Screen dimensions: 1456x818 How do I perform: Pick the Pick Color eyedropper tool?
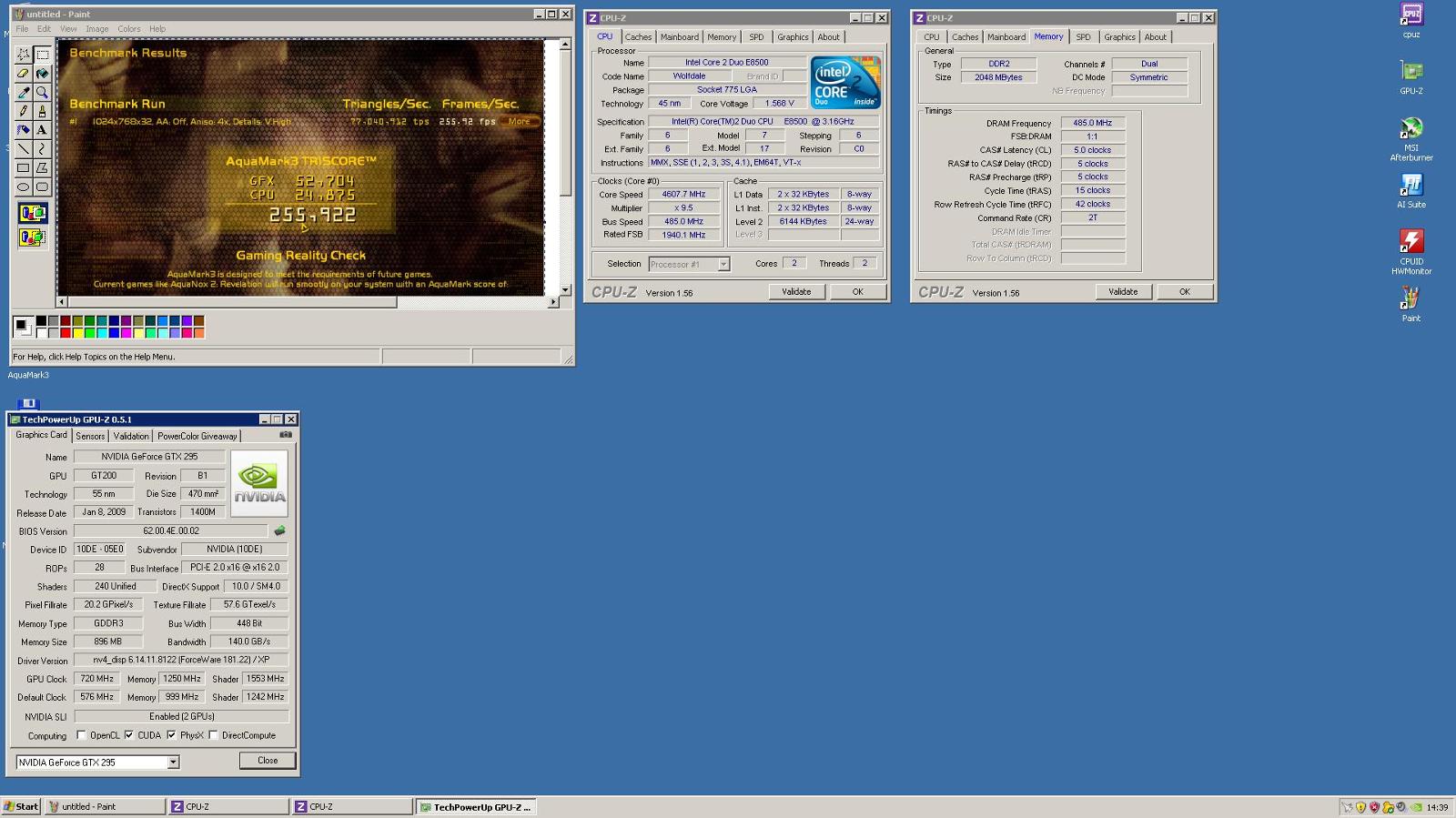(x=23, y=93)
